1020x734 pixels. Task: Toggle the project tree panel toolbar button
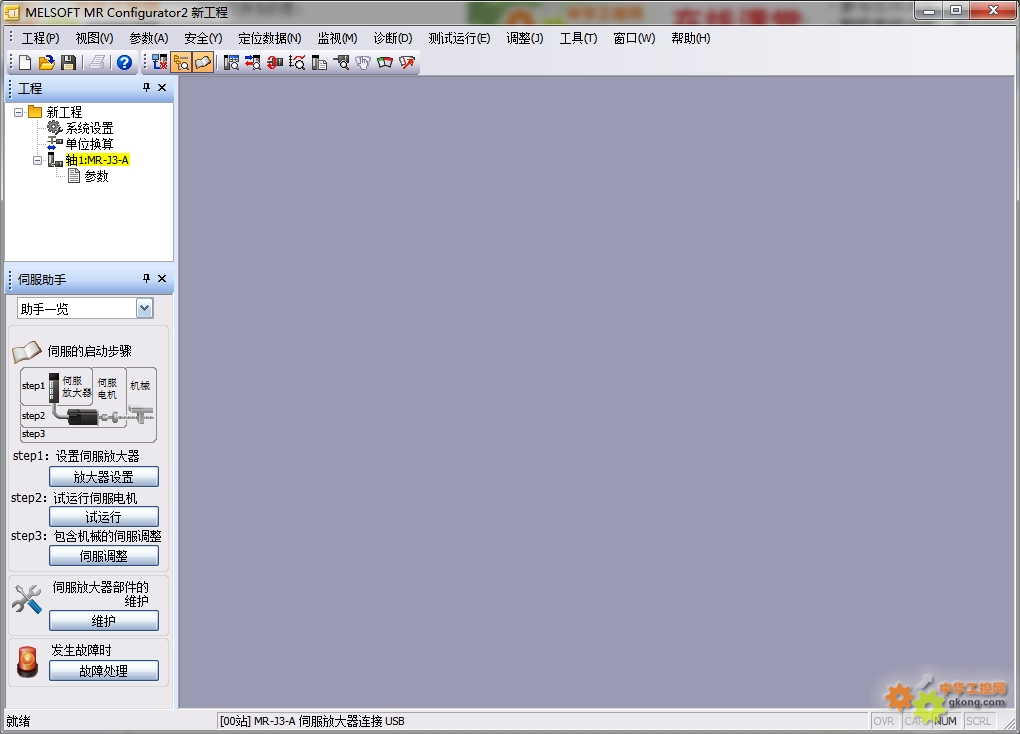pyautogui.click(x=181, y=62)
